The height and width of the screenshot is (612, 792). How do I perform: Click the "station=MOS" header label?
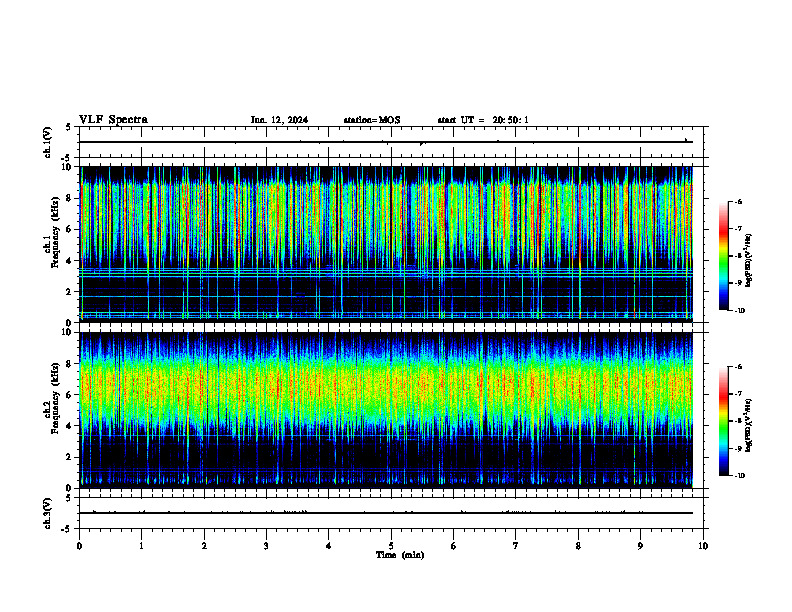[x=372, y=120]
